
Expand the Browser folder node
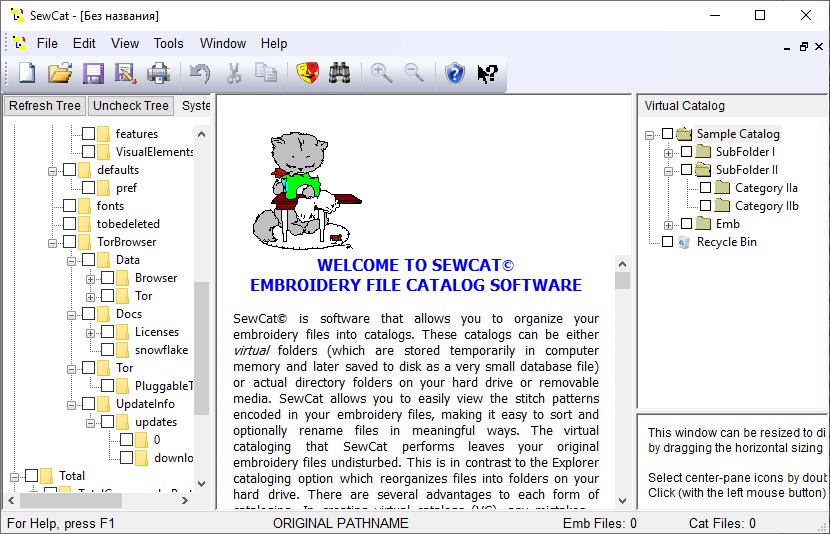pos(91,279)
